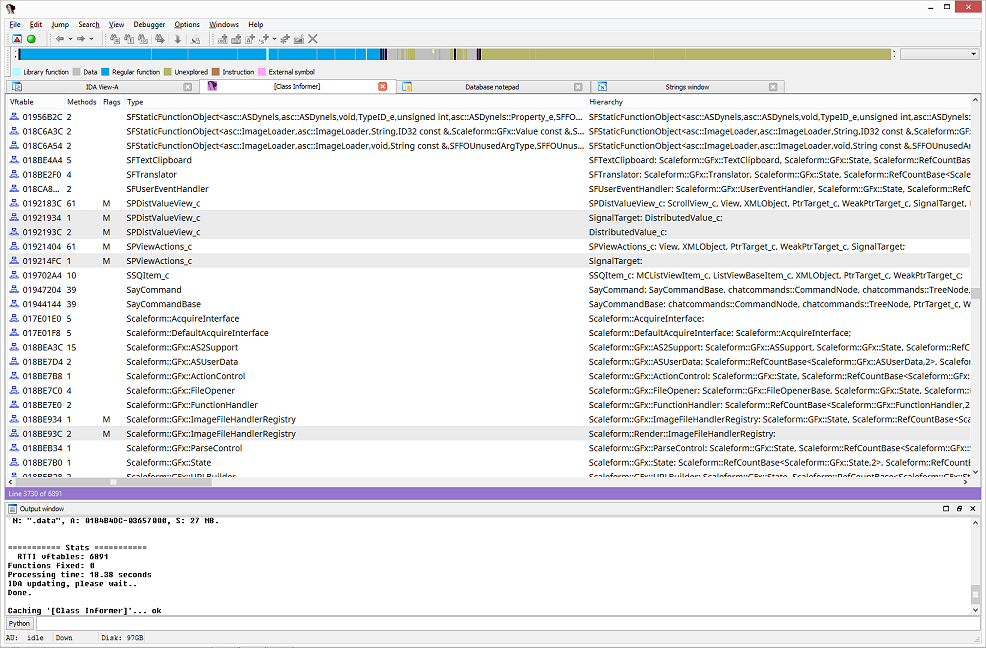This screenshot has height=648, width=986.
Task: Switch to the Strings window tab
Action: 687,87
